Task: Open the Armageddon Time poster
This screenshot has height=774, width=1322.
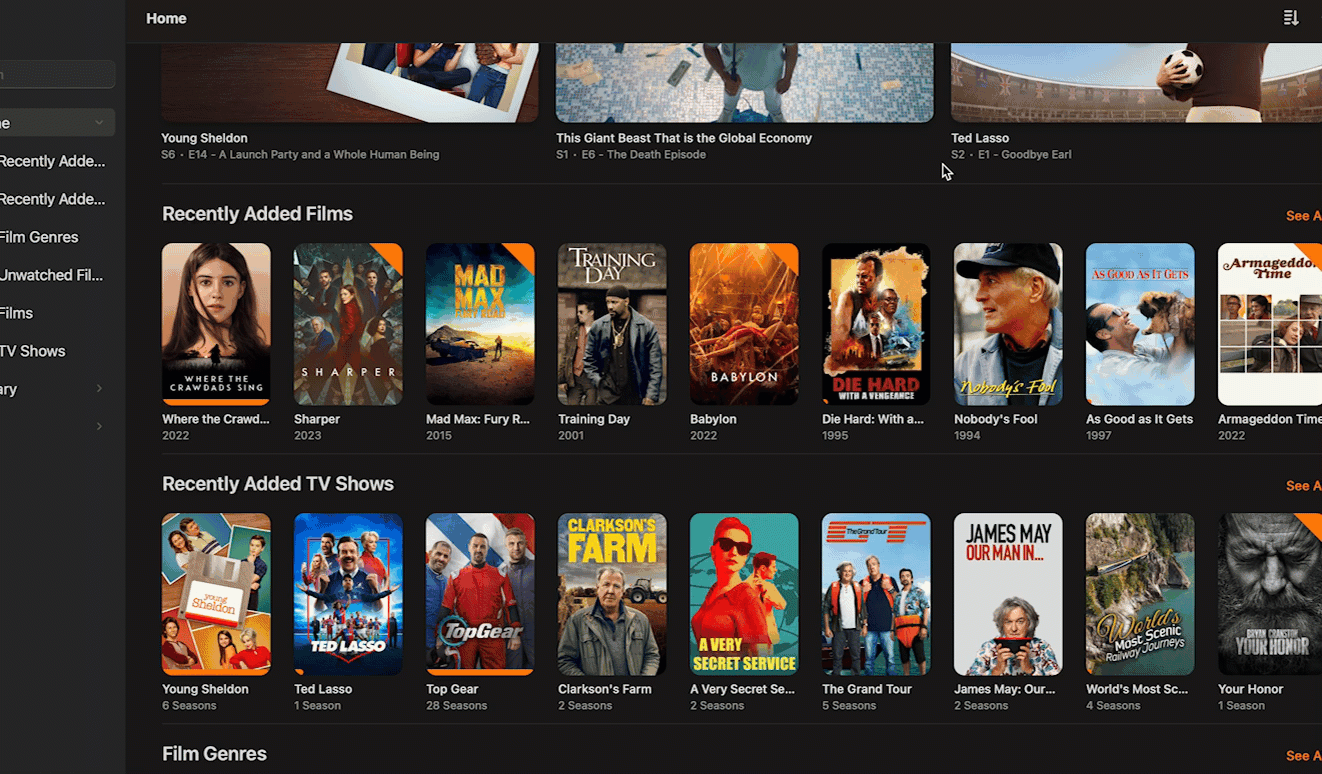Action: tap(1270, 324)
